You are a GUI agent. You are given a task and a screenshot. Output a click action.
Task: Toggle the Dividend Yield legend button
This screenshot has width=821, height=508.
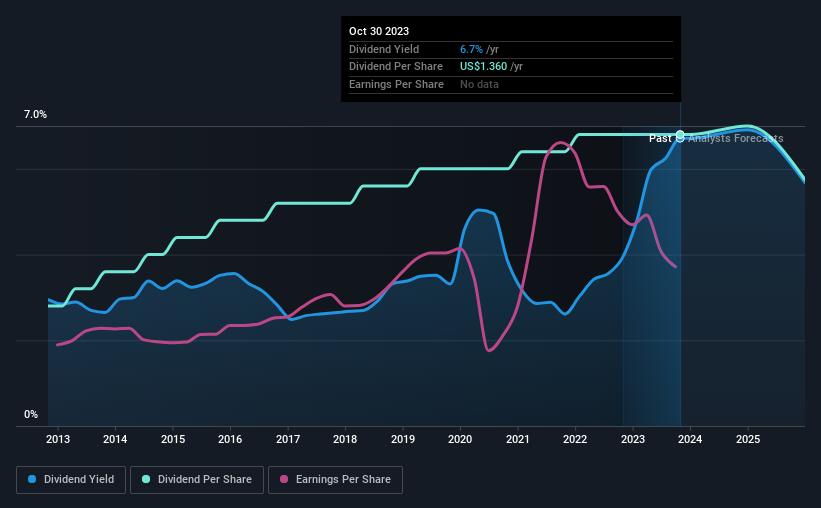click(x=71, y=480)
